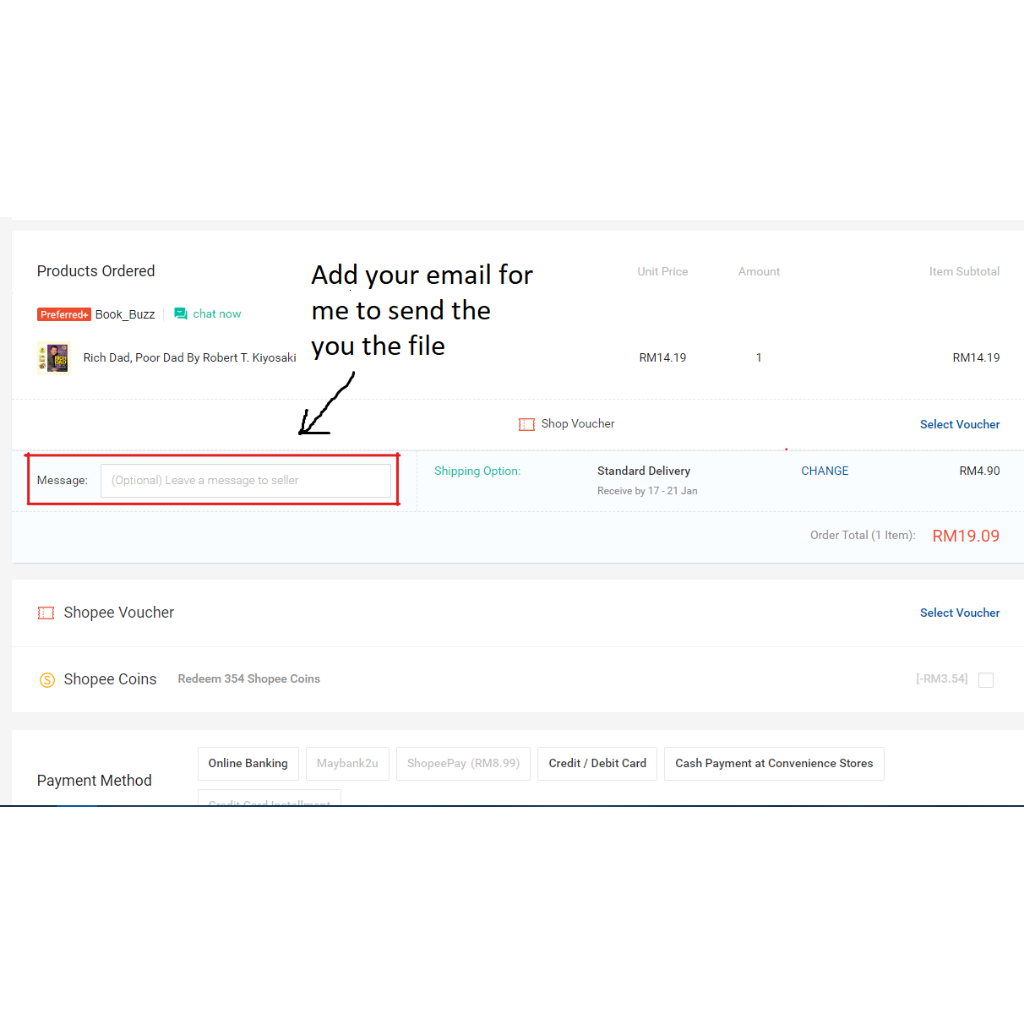Image resolution: width=1024 pixels, height=1024 pixels.
Task: Choose Online Banking payment method
Action: click(x=248, y=763)
